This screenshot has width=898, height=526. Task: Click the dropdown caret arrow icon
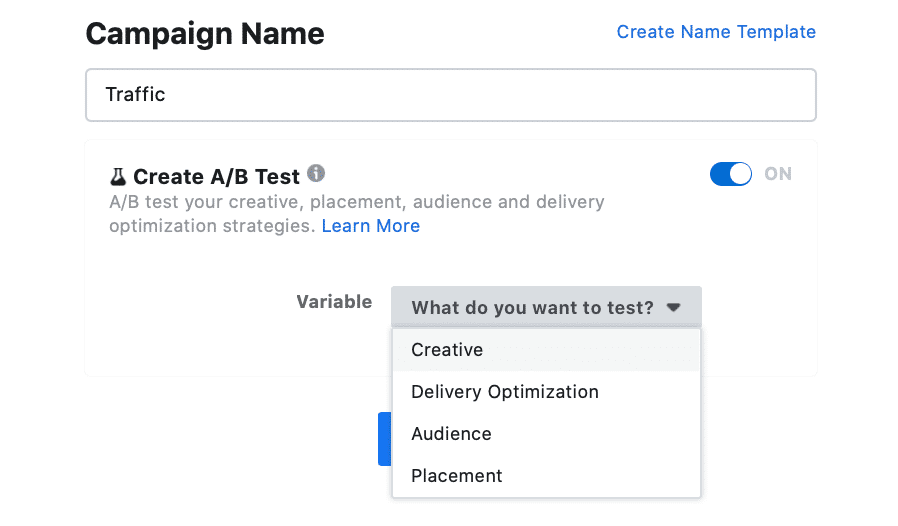coord(674,308)
